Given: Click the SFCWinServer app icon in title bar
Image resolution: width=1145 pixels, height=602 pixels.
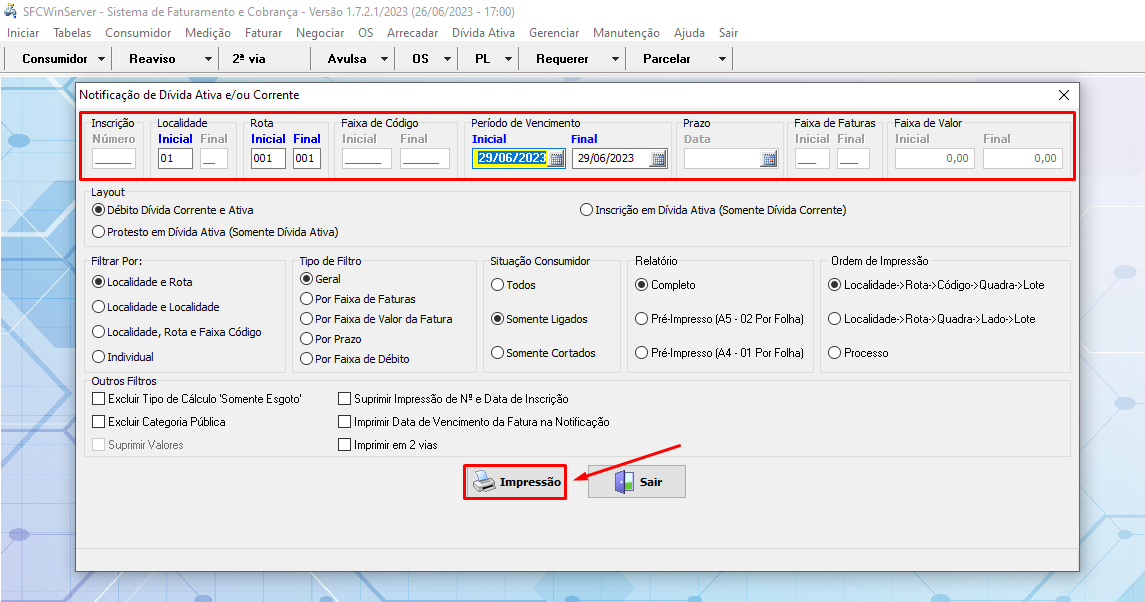Looking at the screenshot, I should click(x=10, y=11).
